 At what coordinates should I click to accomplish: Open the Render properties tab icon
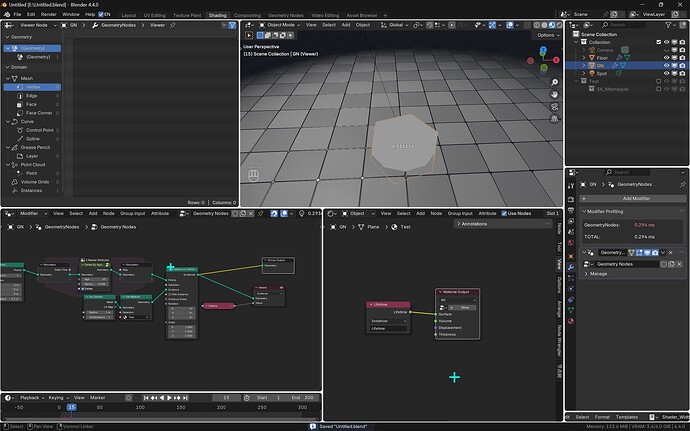click(x=571, y=199)
